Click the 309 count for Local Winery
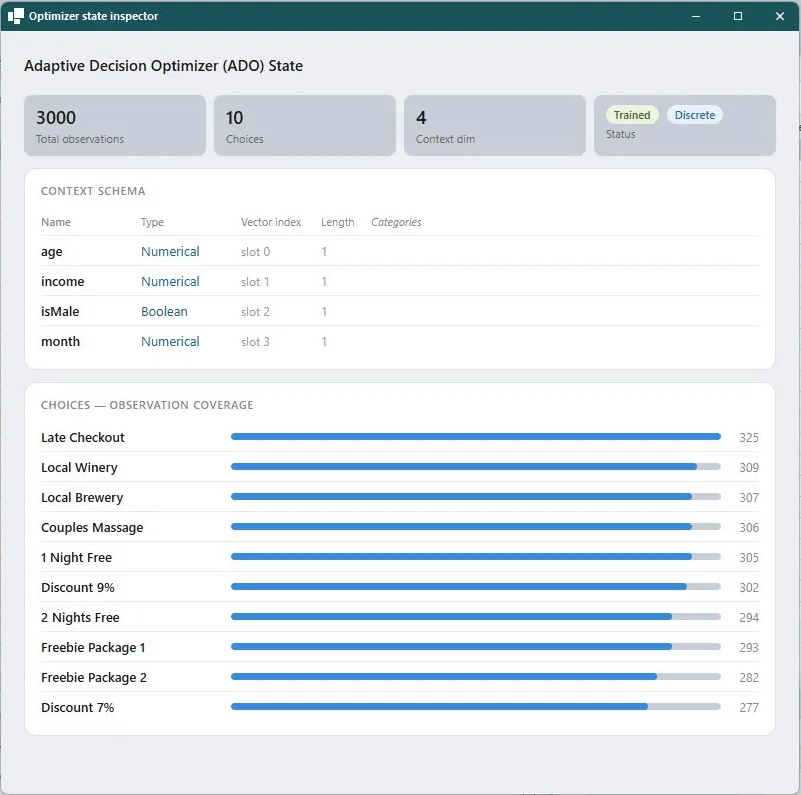Image resolution: width=801 pixels, height=795 pixels. pyautogui.click(x=748, y=467)
